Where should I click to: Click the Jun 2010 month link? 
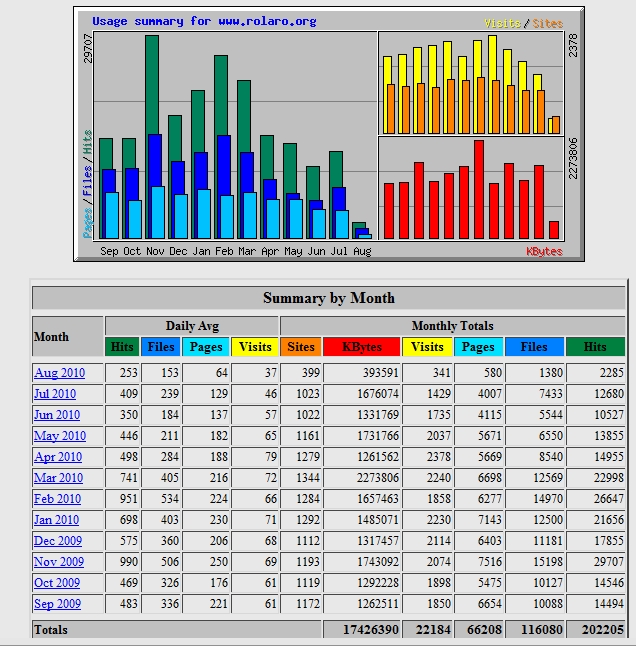click(x=57, y=415)
